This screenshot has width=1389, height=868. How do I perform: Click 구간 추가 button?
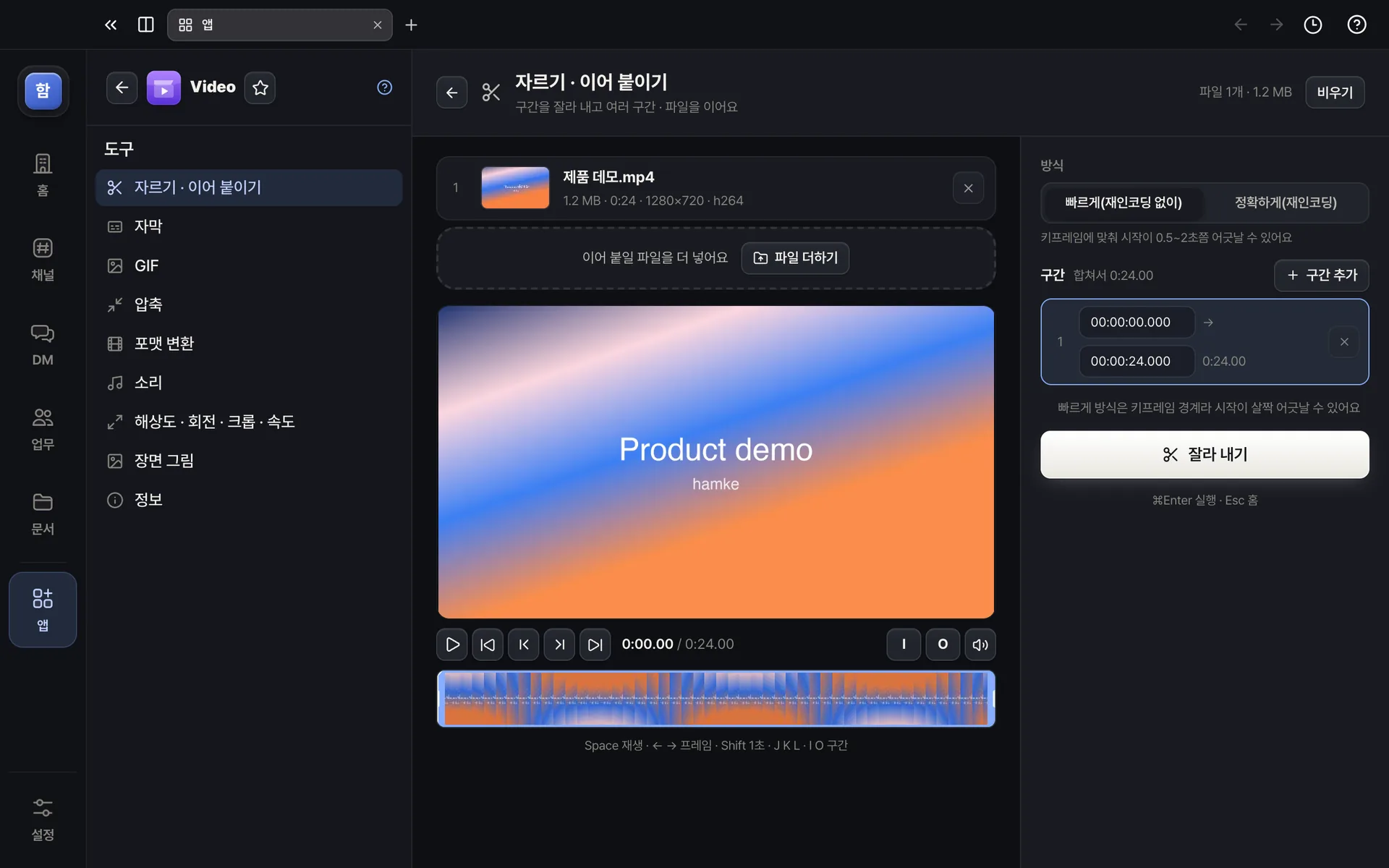point(1321,276)
